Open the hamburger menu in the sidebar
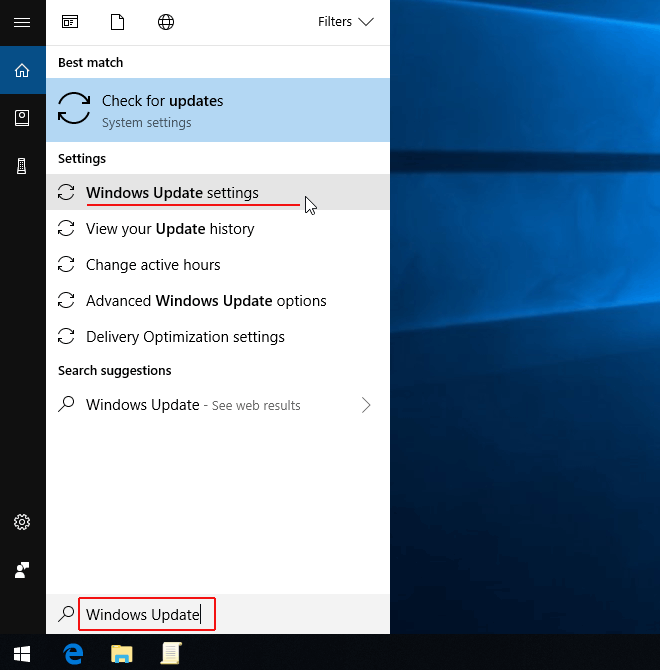 tap(22, 22)
